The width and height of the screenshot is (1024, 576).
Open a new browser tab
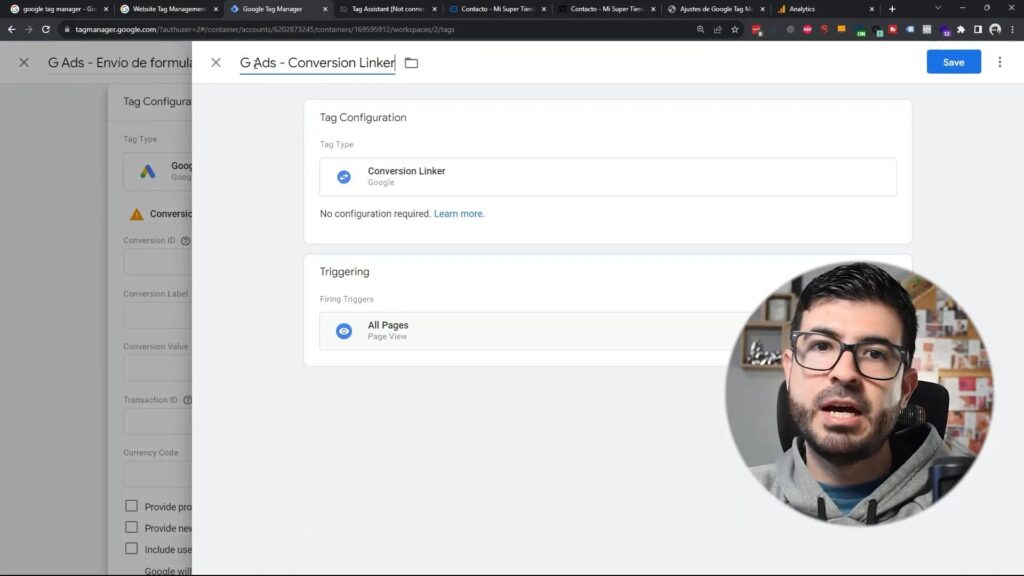(x=892, y=9)
